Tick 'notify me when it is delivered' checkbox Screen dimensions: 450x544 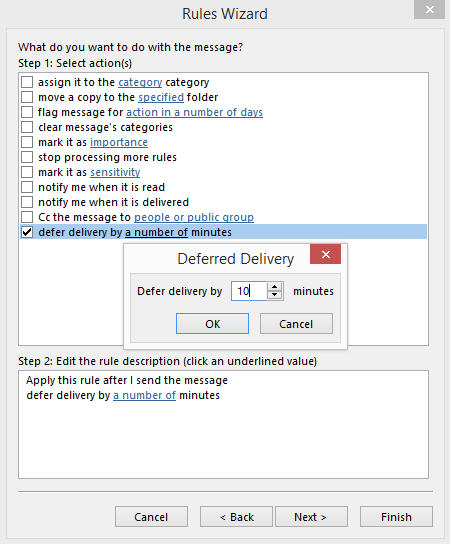pyautogui.click(x=27, y=202)
